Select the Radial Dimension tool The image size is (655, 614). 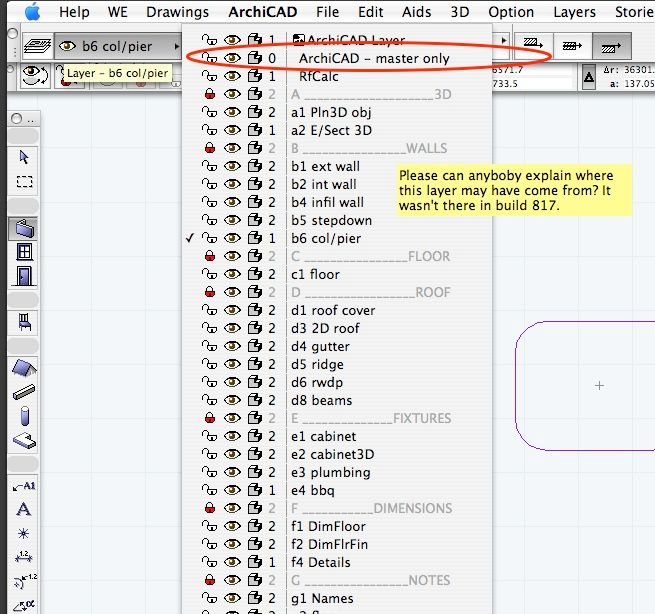(24, 581)
